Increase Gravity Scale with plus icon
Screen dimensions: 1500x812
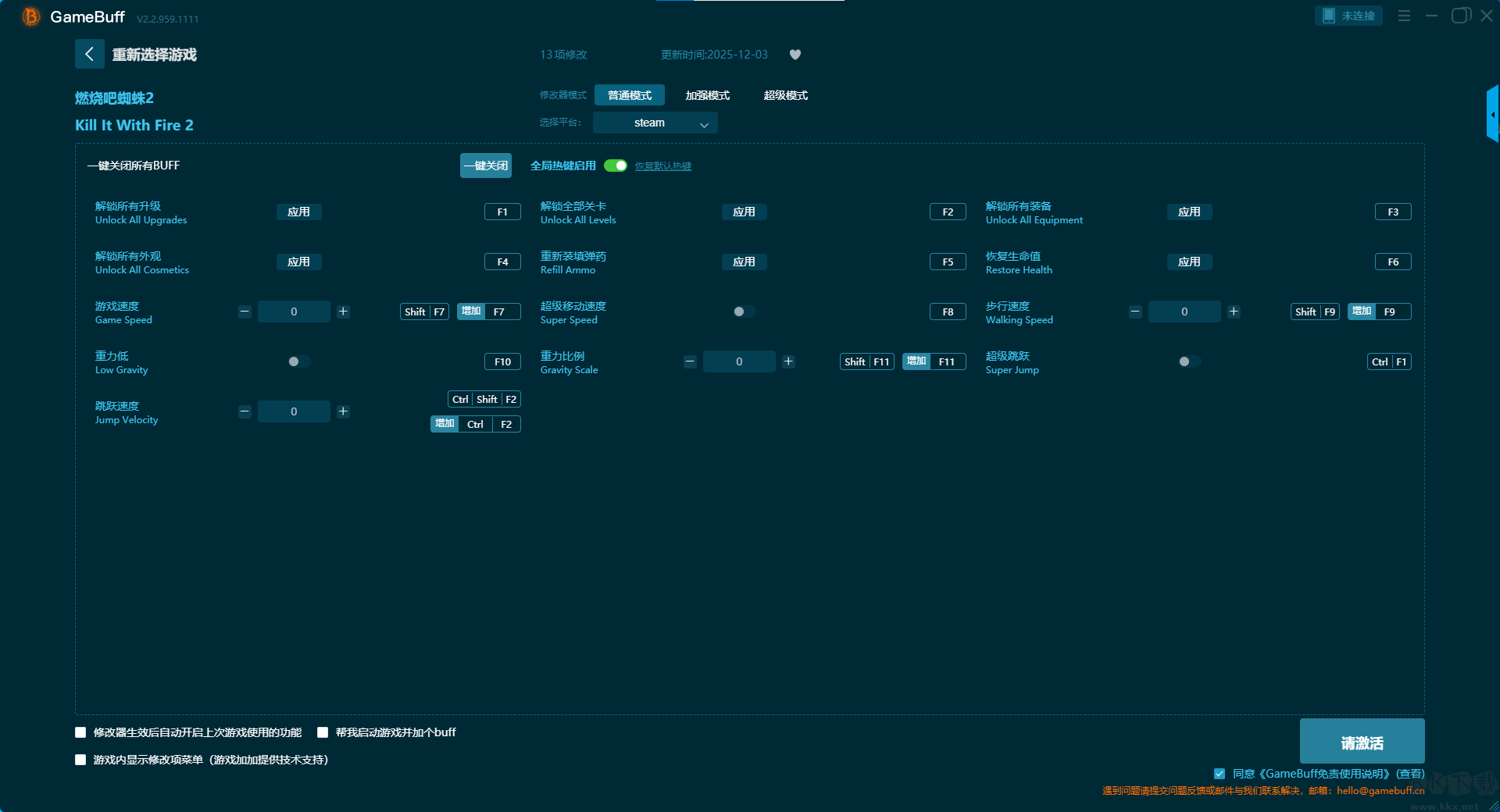coord(788,361)
